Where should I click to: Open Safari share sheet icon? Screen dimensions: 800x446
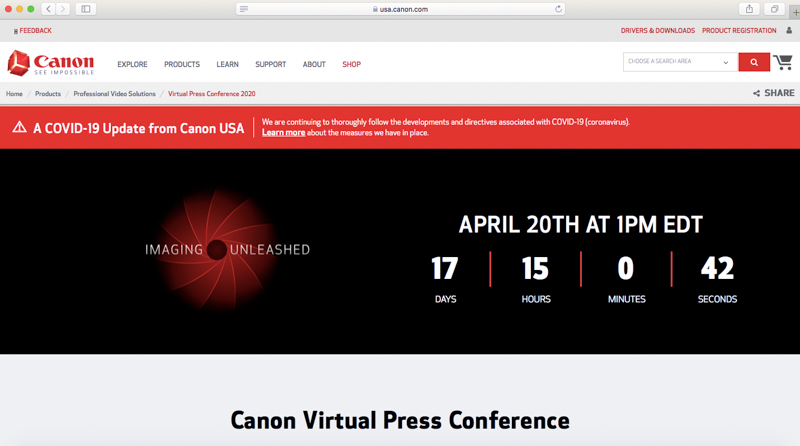click(x=749, y=9)
